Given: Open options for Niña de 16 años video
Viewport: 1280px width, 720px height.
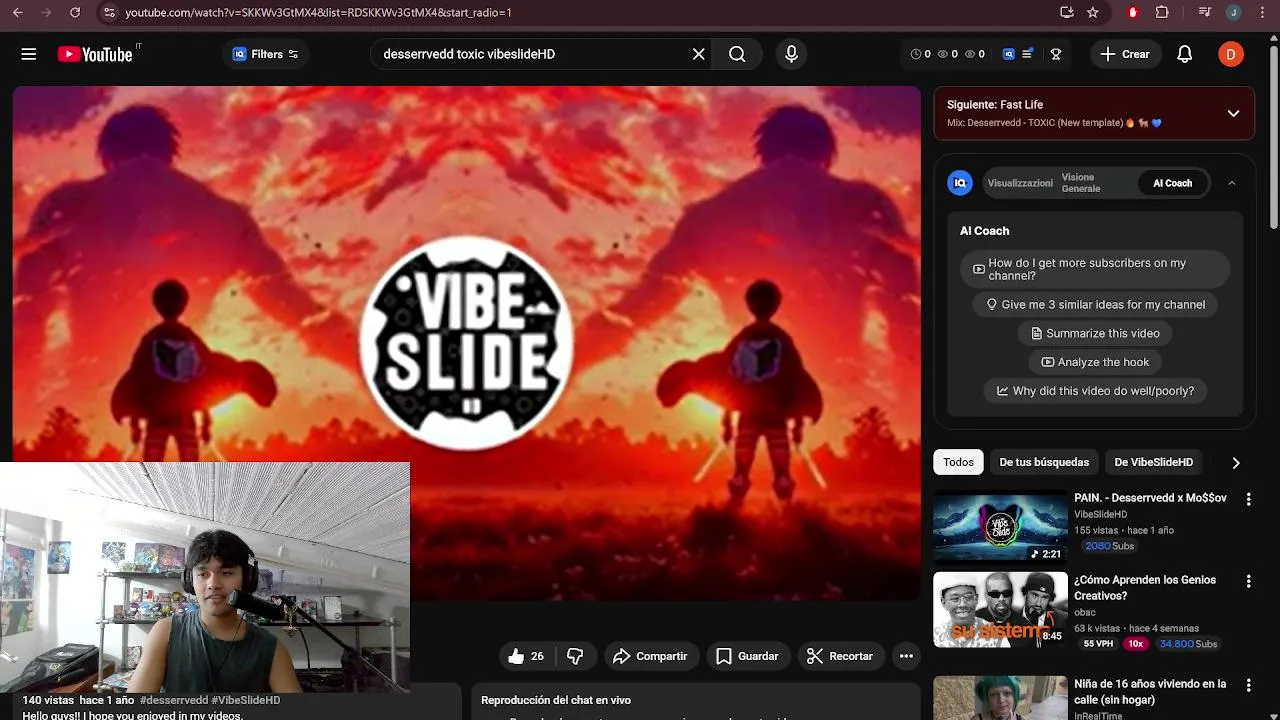Looking at the screenshot, I should point(1248,685).
